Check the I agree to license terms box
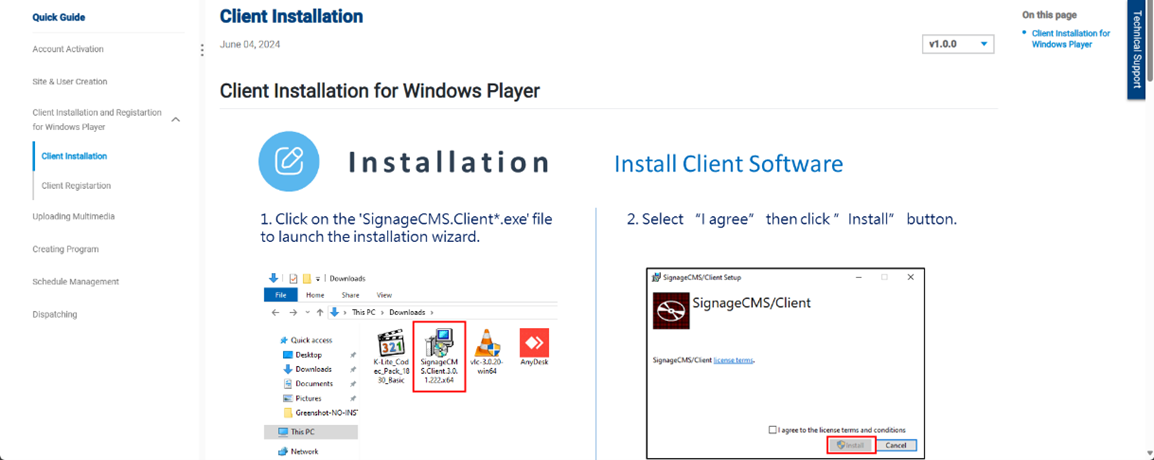The image size is (1154, 460). point(773,430)
